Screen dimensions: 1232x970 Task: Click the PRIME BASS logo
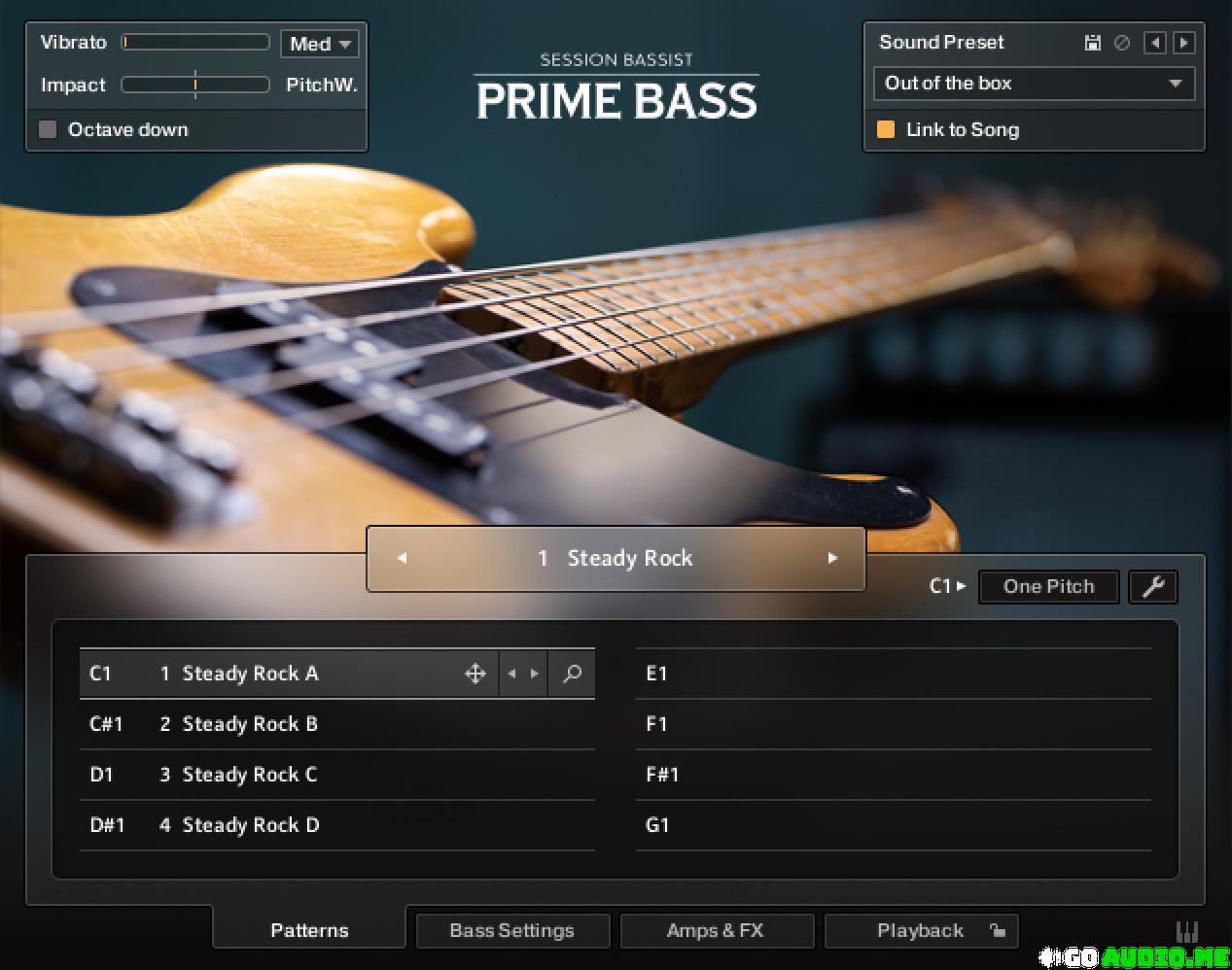pyautogui.click(x=616, y=101)
